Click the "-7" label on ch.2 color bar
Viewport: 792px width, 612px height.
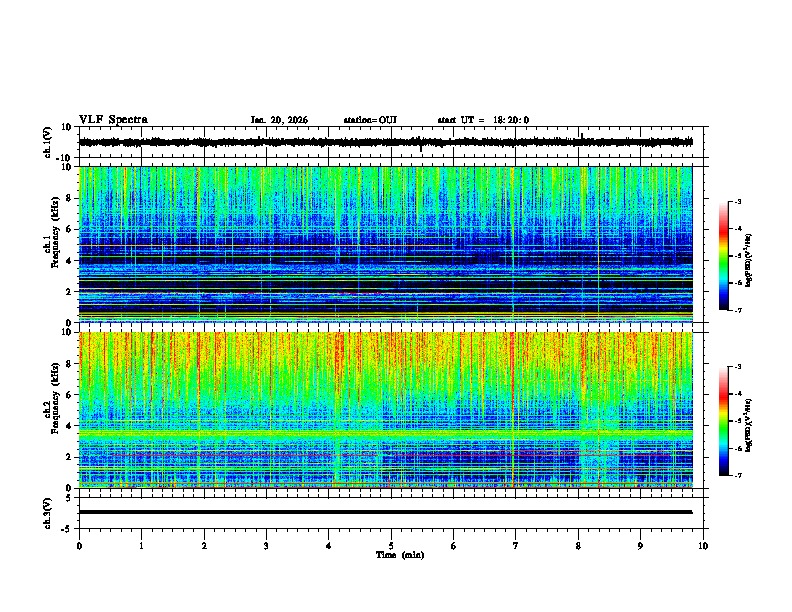738,475
